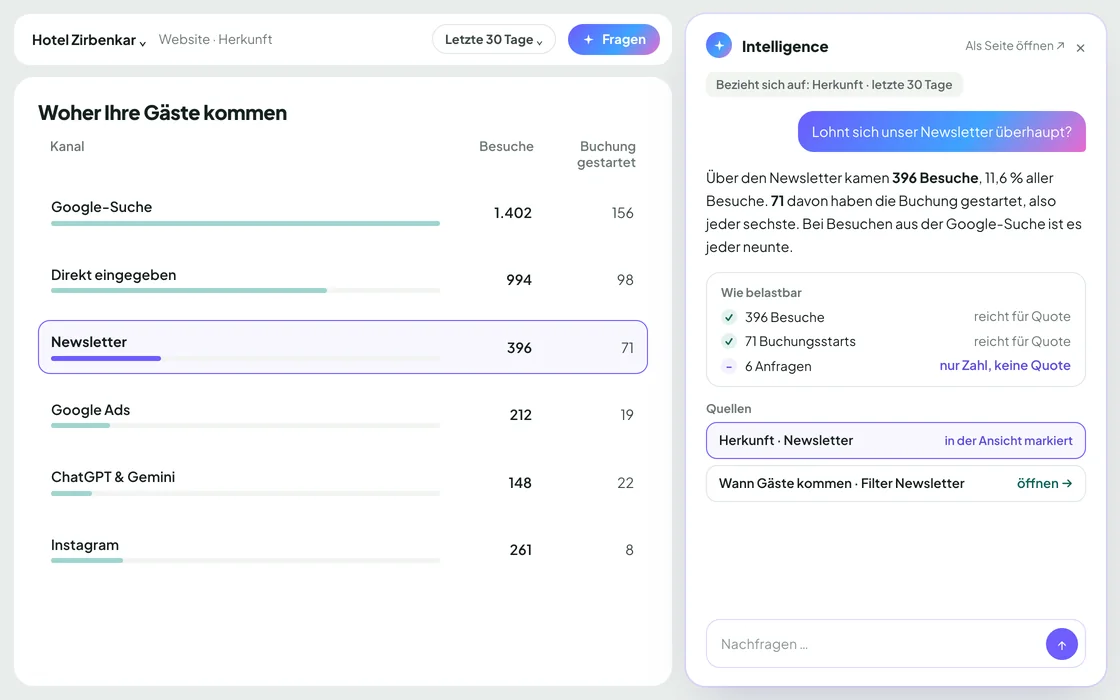Click the Woher Ihre Gäste kommen heading

click(x=162, y=113)
